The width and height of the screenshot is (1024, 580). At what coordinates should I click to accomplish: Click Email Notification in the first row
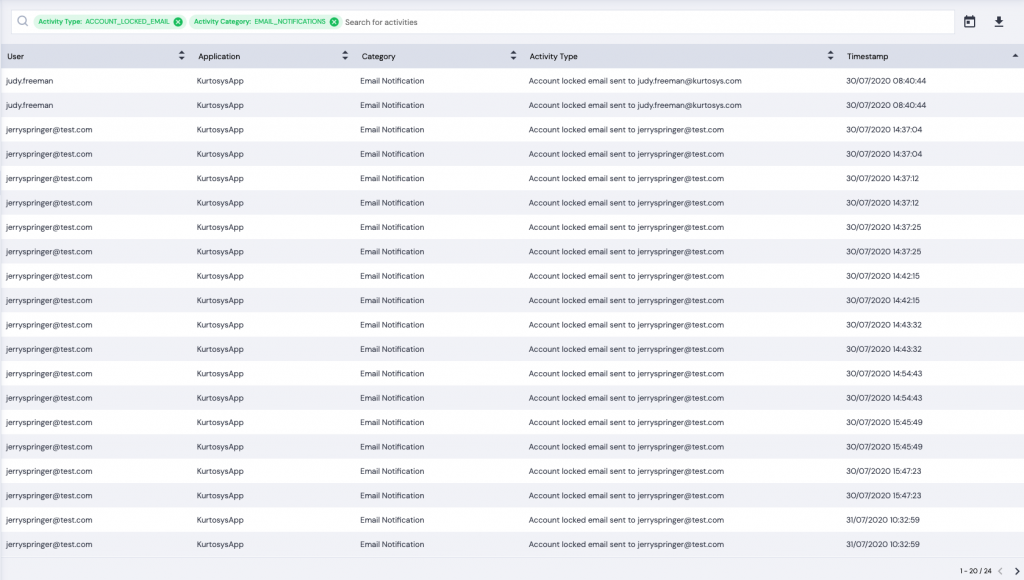click(392, 81)
